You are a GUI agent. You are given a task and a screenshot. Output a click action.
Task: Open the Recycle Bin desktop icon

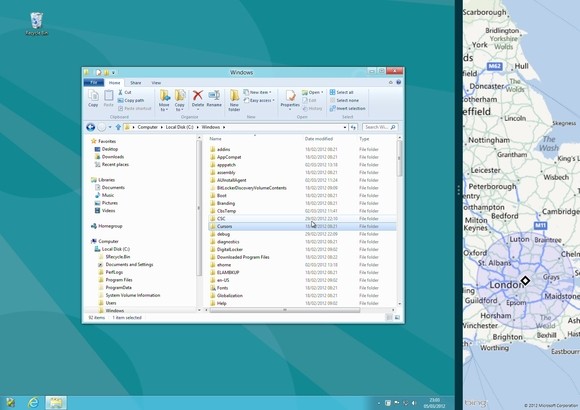[x=37, y=24]
